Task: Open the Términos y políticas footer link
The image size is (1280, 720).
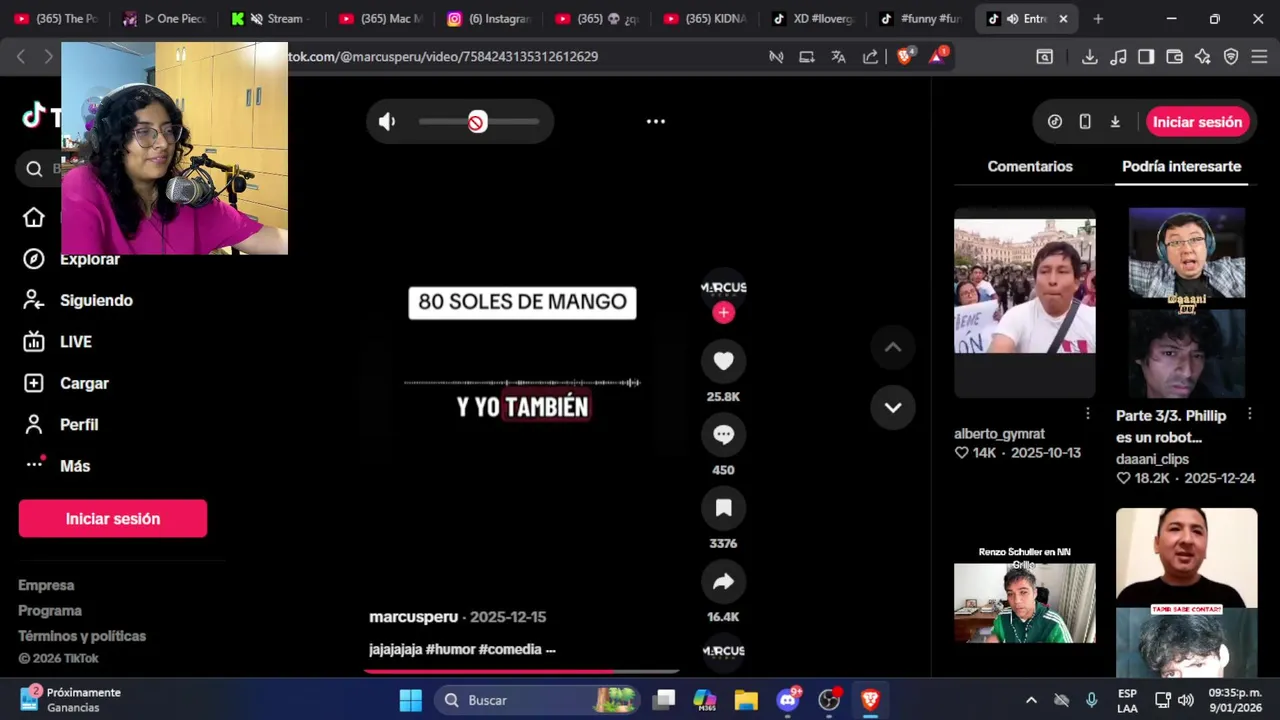Action: coord(82,636)
